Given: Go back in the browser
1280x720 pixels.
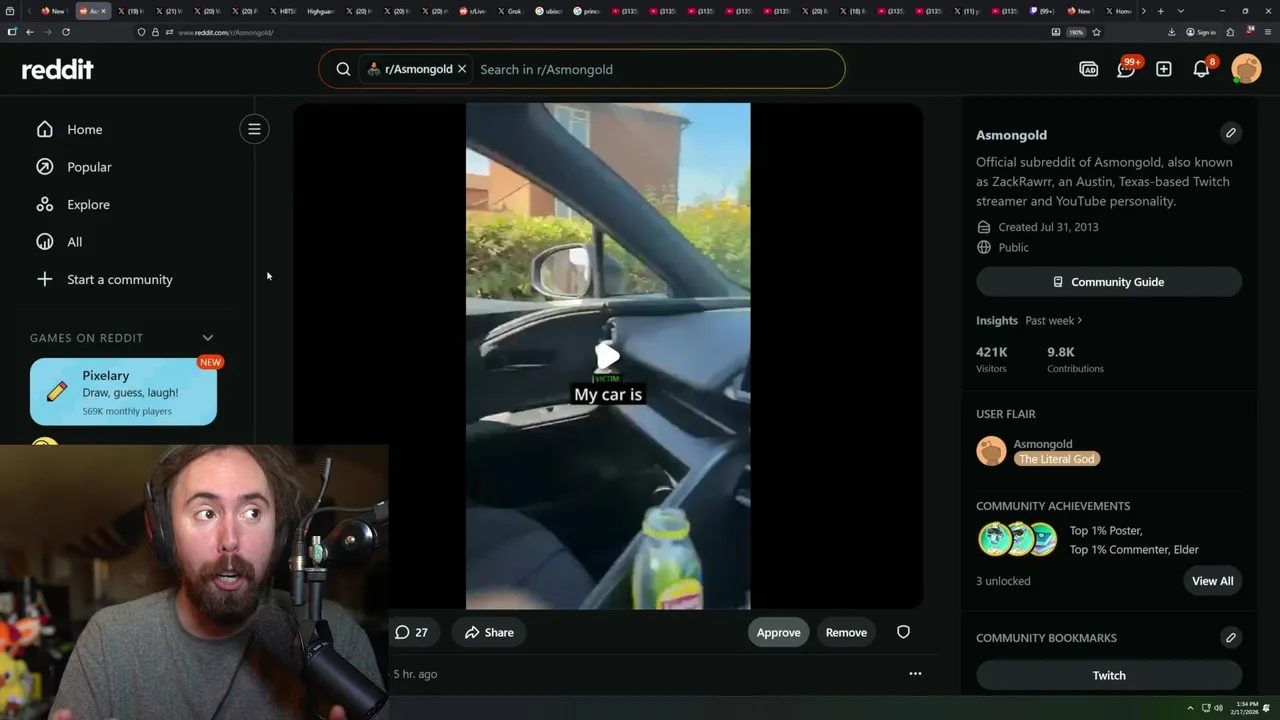Looking at the screenshot, I should 30,32.
